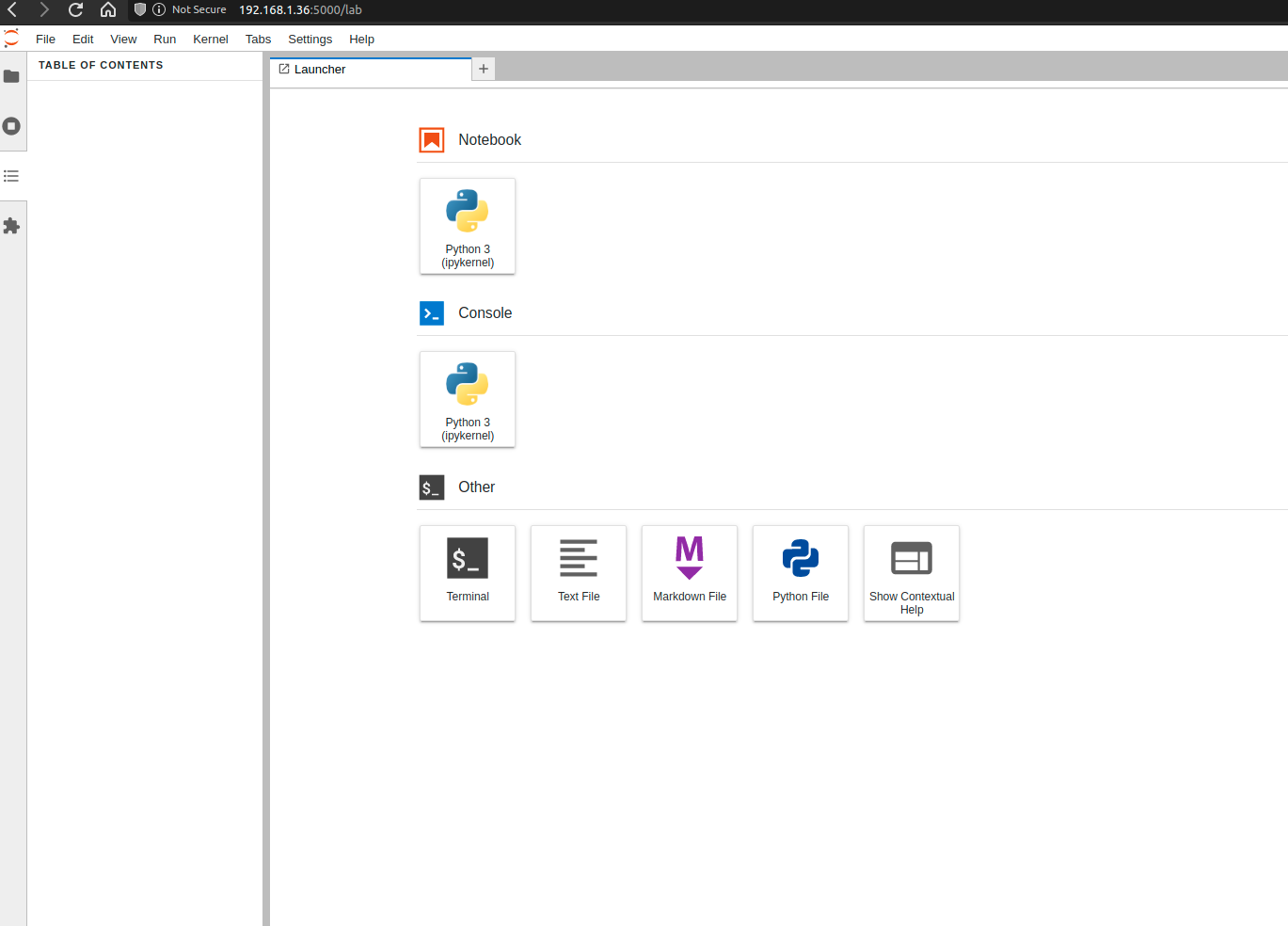Open the Extension Manager puzzle icon
This screenshot has height=926, width=1288.
click(x=11, y=226)
